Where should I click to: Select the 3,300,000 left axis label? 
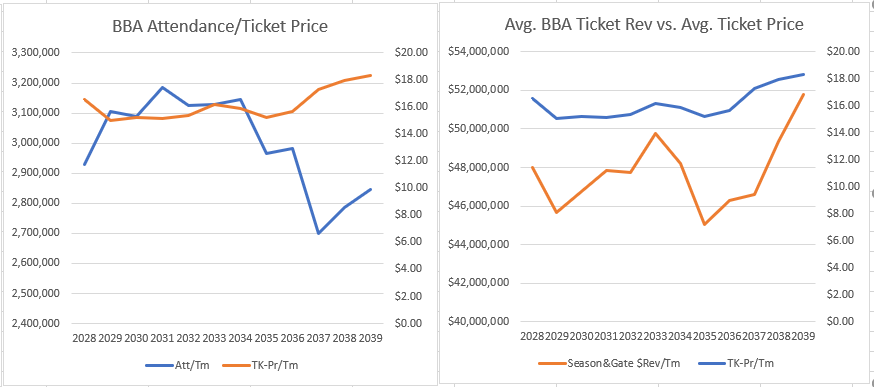35,53
